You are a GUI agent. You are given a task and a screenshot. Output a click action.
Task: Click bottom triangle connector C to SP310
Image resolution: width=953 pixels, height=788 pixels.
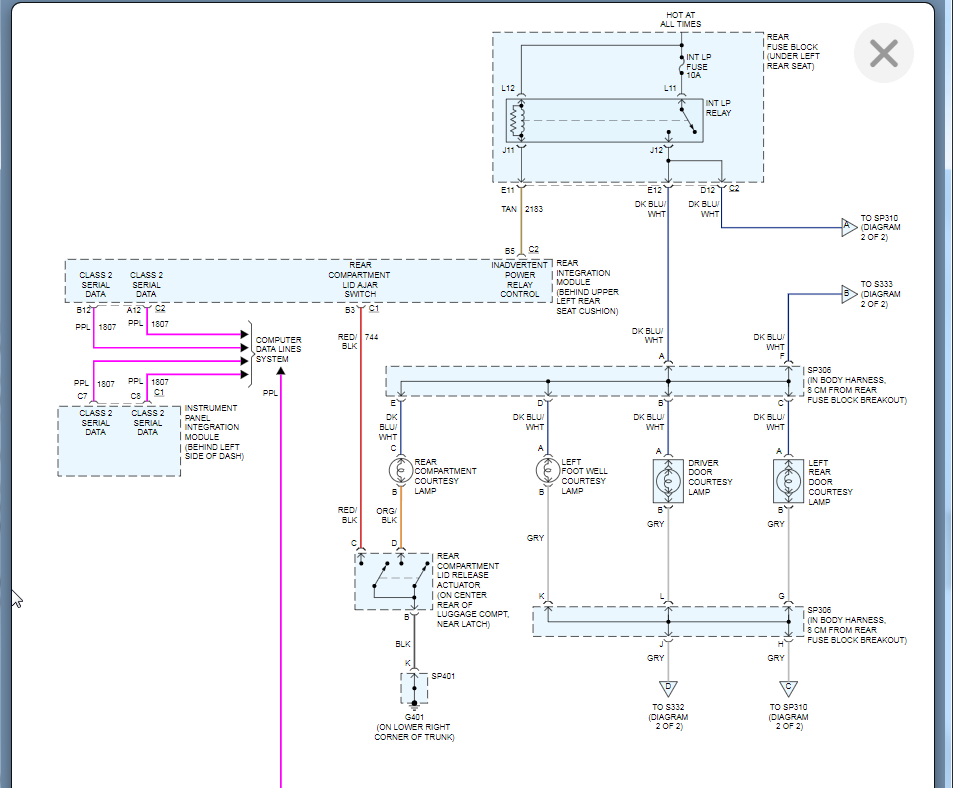coord(788,688)
